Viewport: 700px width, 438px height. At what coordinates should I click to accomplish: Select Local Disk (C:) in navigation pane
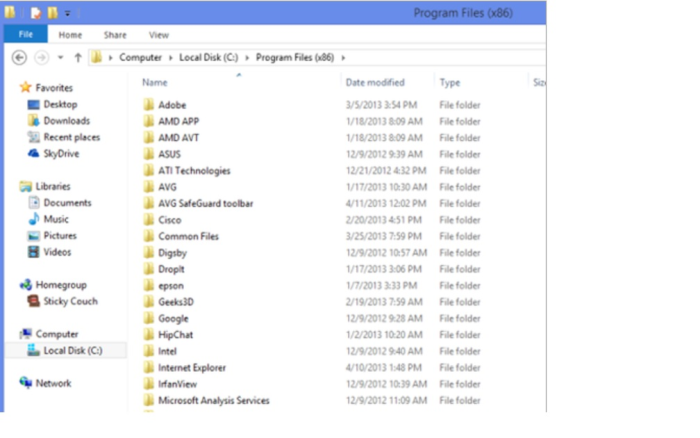pos(73,350)
